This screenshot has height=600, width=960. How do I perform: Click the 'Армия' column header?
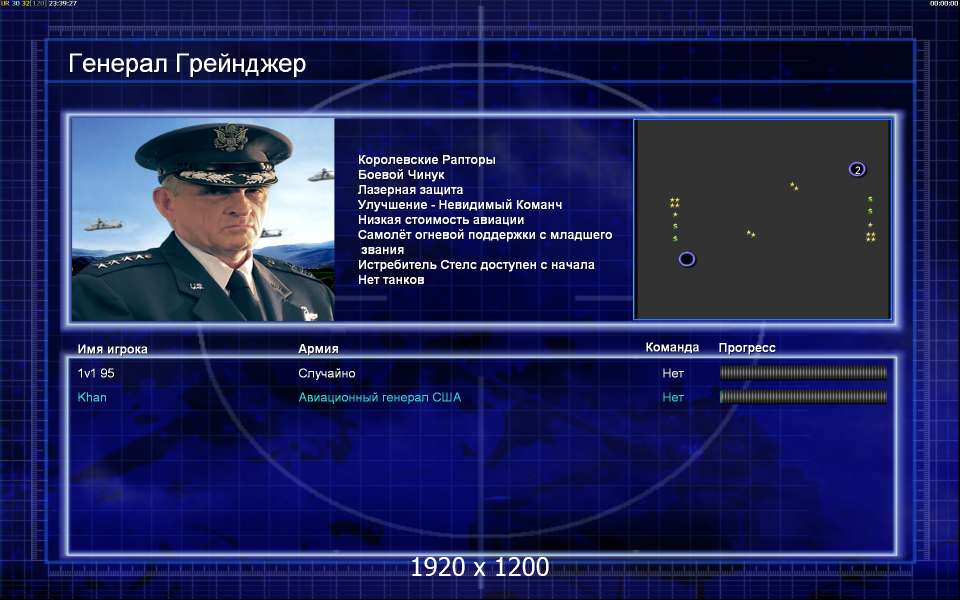pyautogui.click(x=318, y=348)
